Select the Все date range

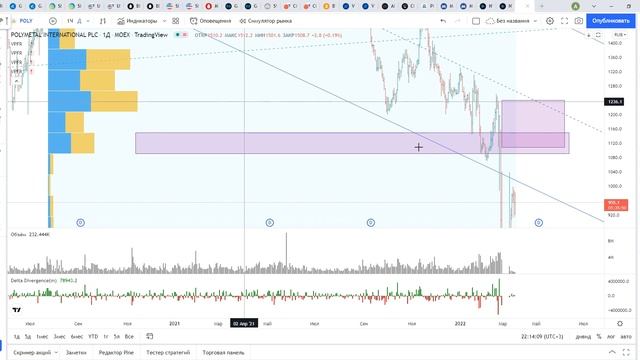(x=129, y=337)
